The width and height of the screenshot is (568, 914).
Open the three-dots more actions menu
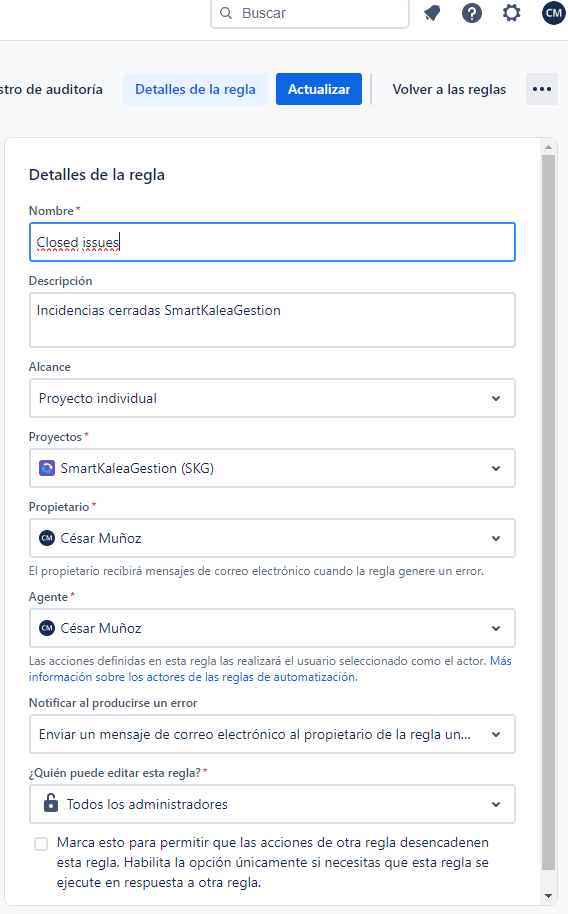(x=542, y=89)
